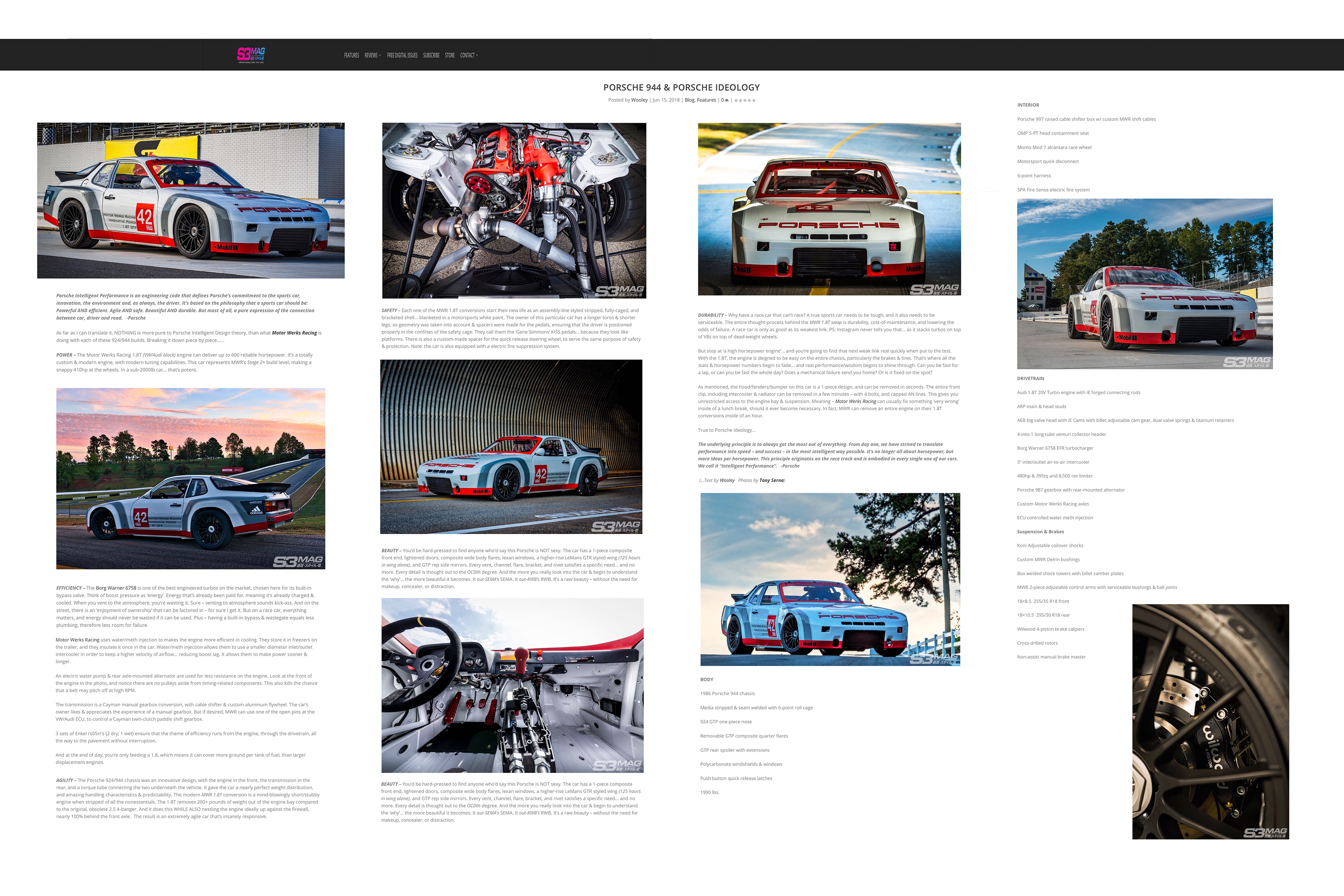This screenshot has width=1344, height=896.
Task: Open the photo of Porsche by yellow GT sign
Action: (x=191, y=201)
